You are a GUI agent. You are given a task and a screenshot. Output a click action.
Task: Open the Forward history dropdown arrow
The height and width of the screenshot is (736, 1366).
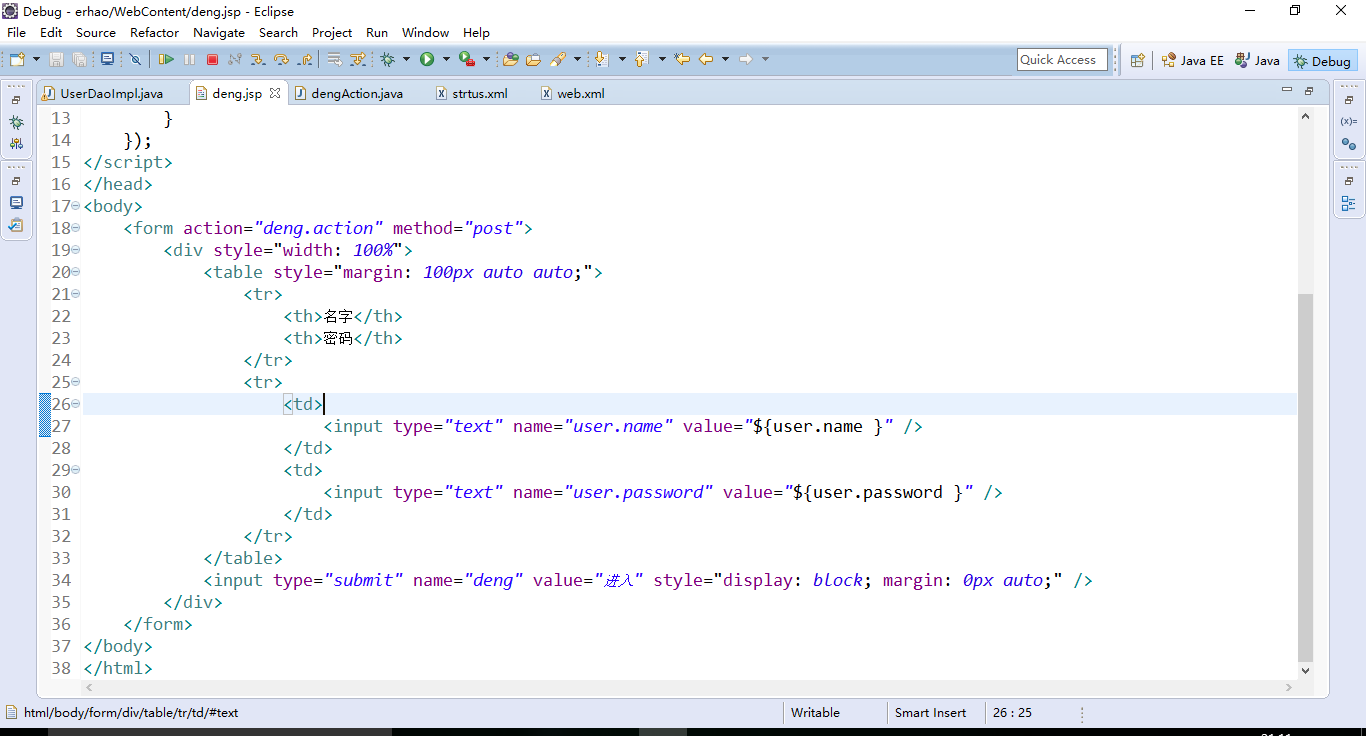(x=765, y=59)
